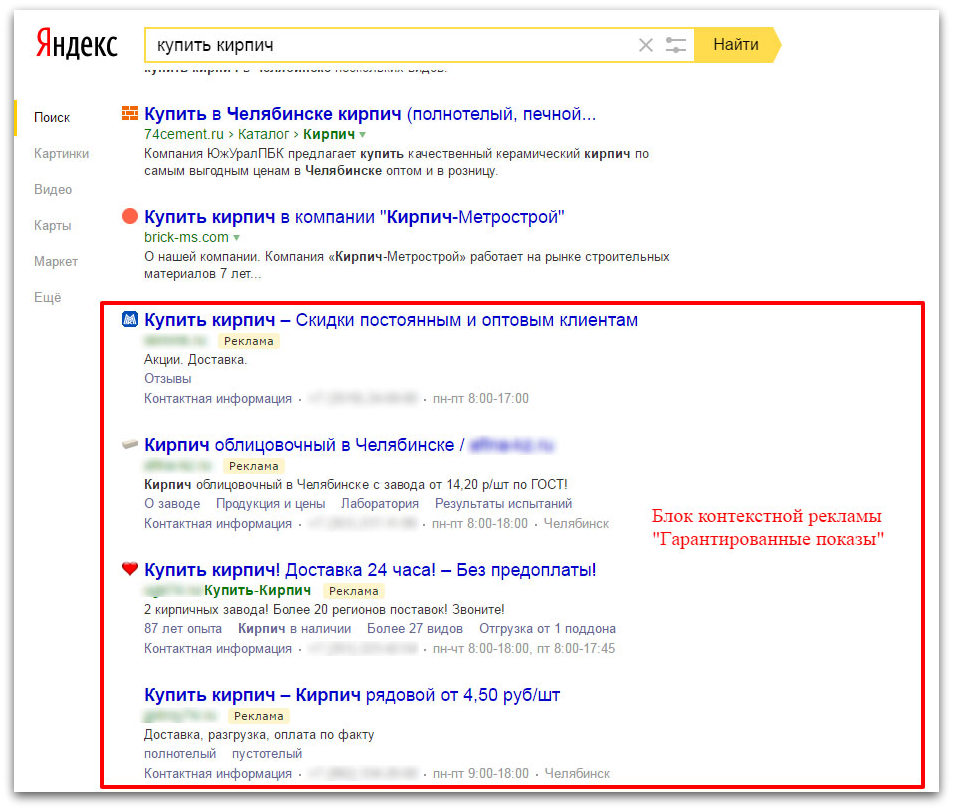Open the Каталог breadcrumb of 74cement.ru

[263, 134]
